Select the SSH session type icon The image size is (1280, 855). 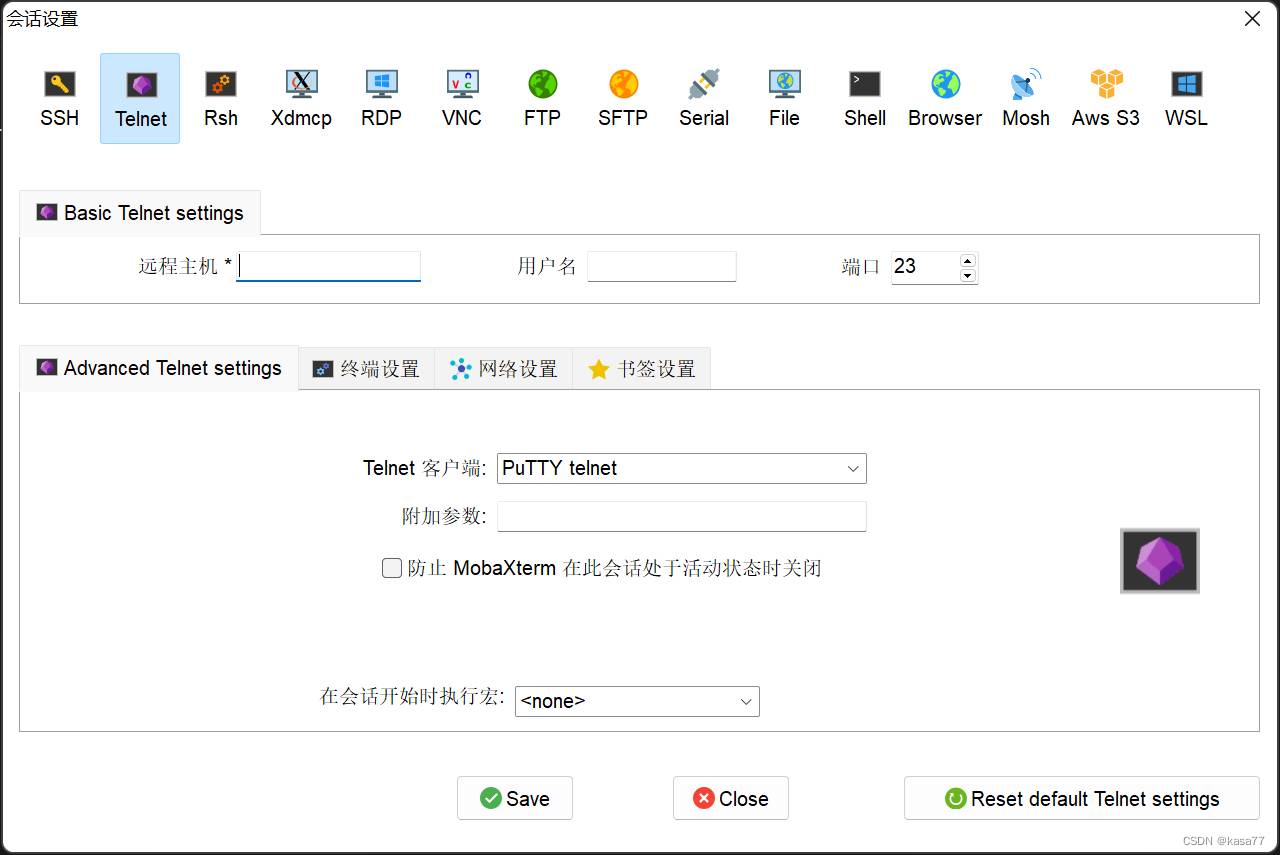click(60, 99)
